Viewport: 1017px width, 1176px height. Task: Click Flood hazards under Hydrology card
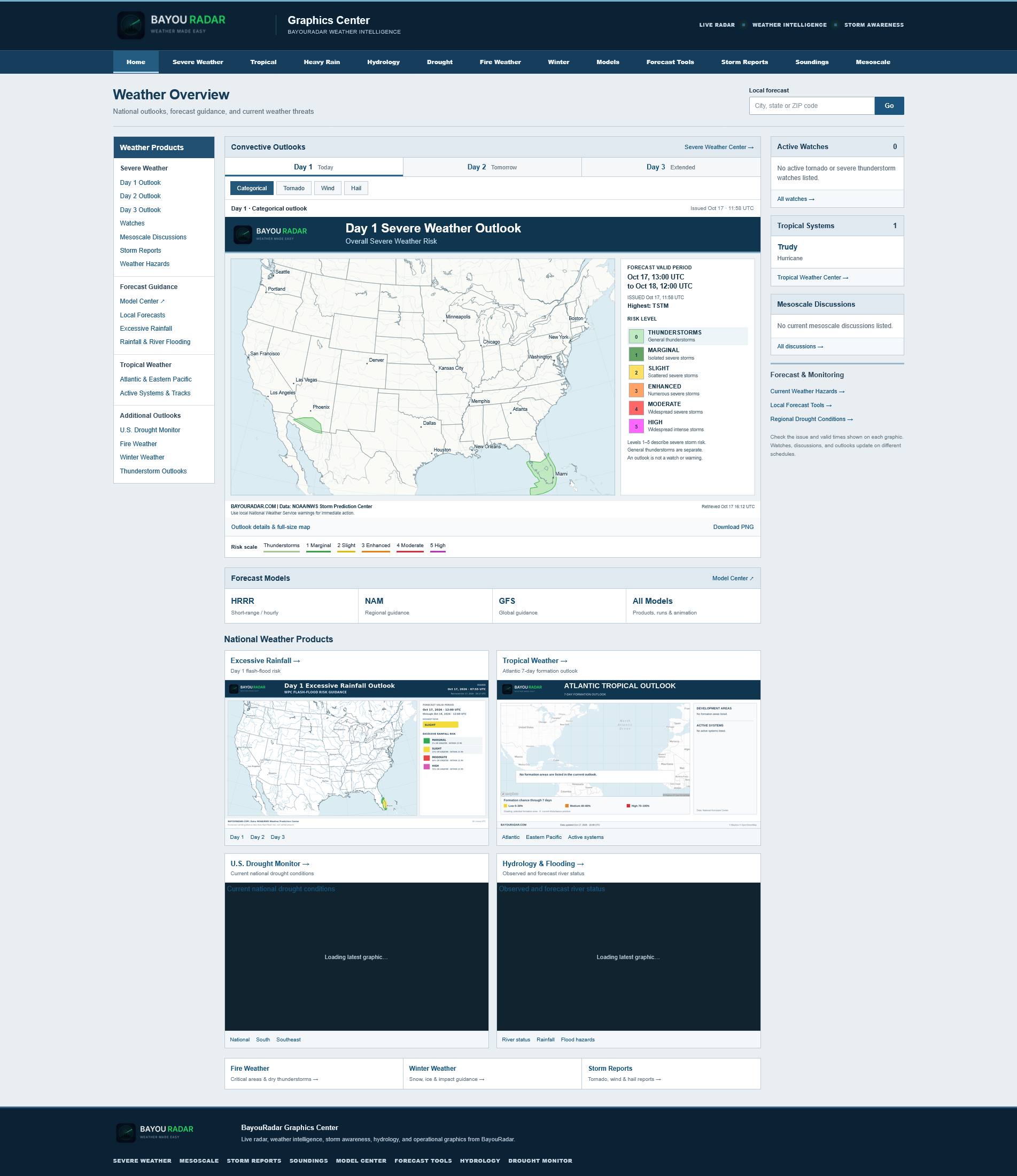click(x=578, y=1040)
